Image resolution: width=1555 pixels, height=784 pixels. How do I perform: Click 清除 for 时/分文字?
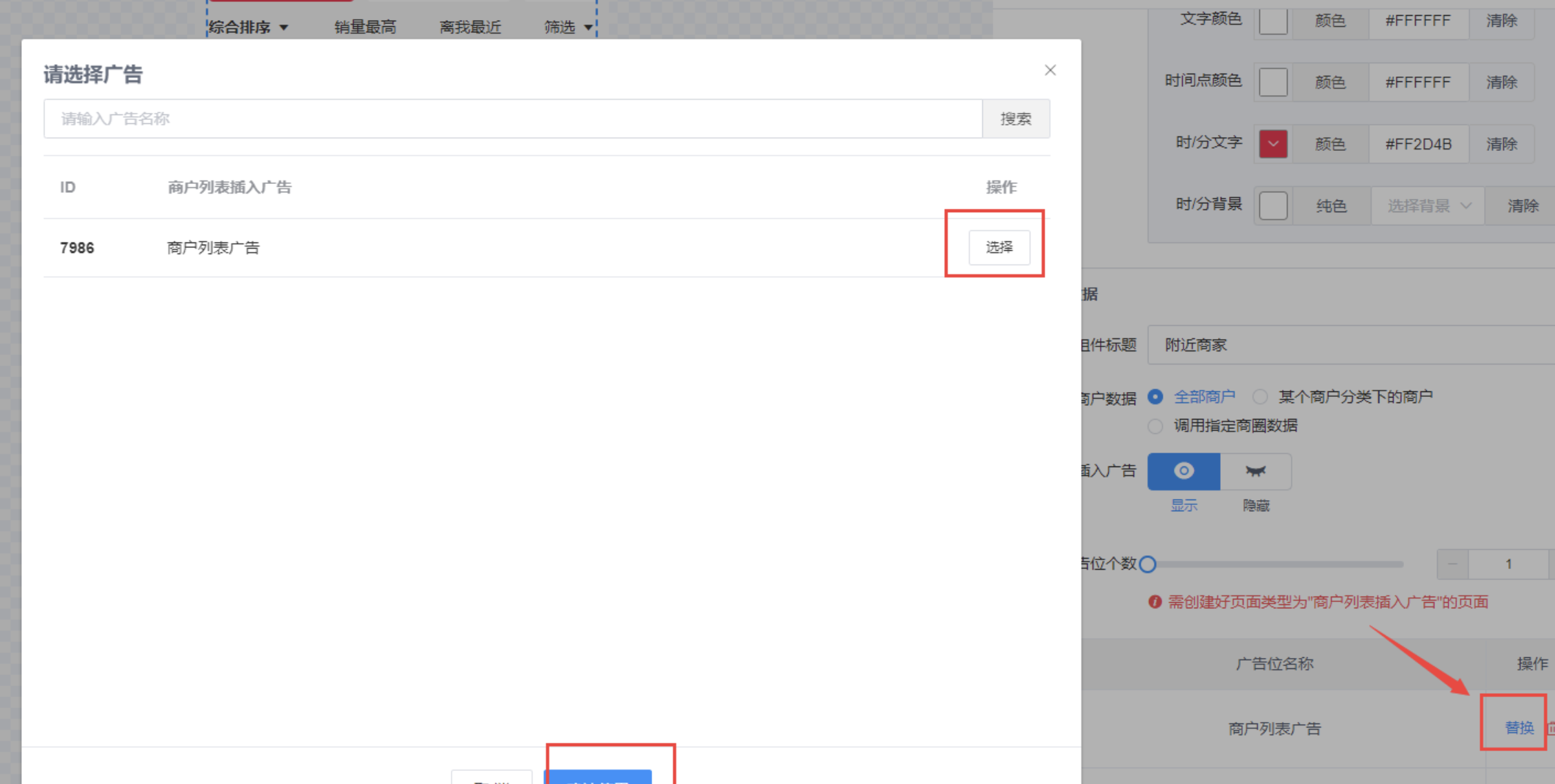tap(1501, 144)
